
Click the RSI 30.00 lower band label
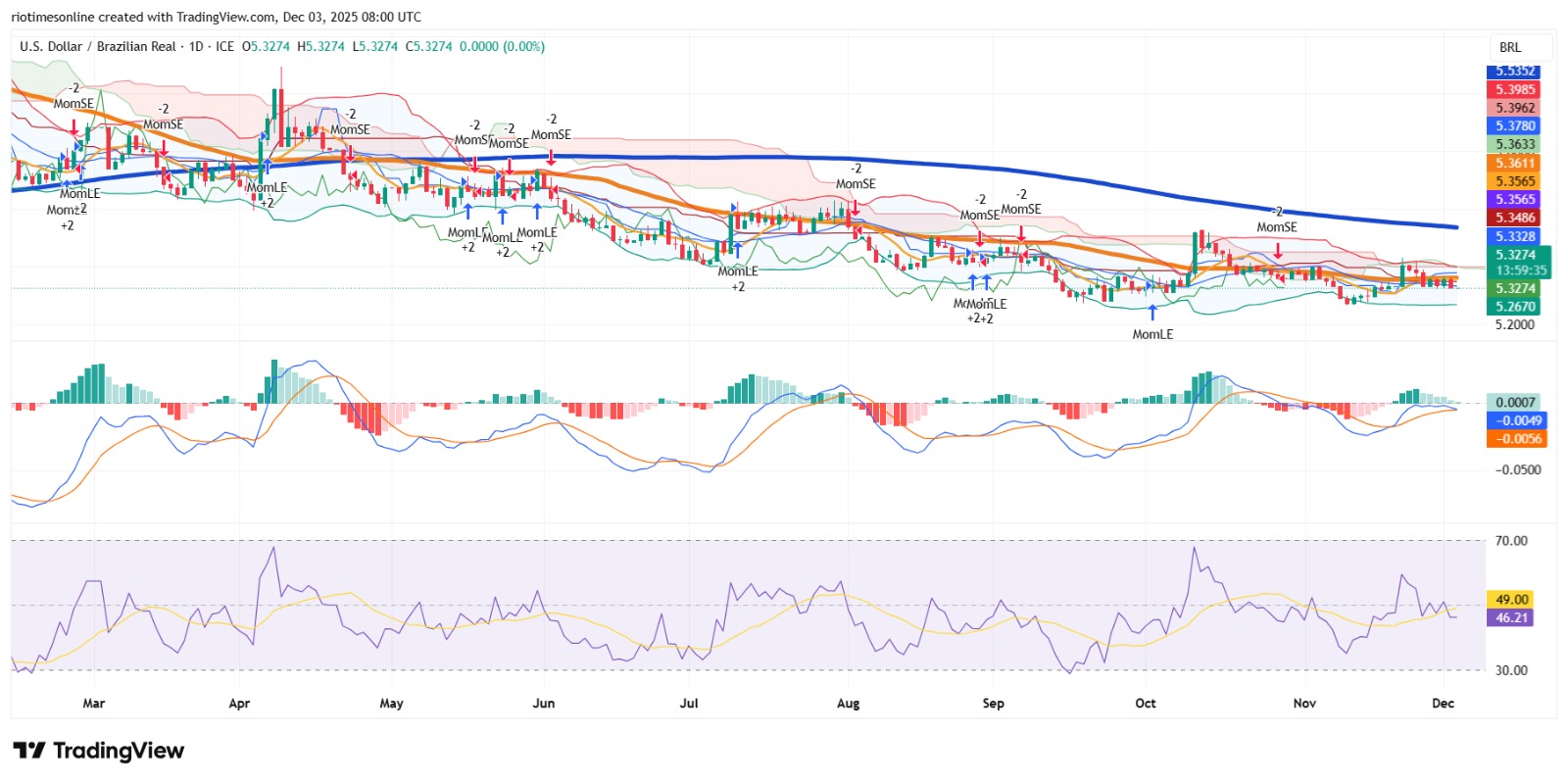1511,670
